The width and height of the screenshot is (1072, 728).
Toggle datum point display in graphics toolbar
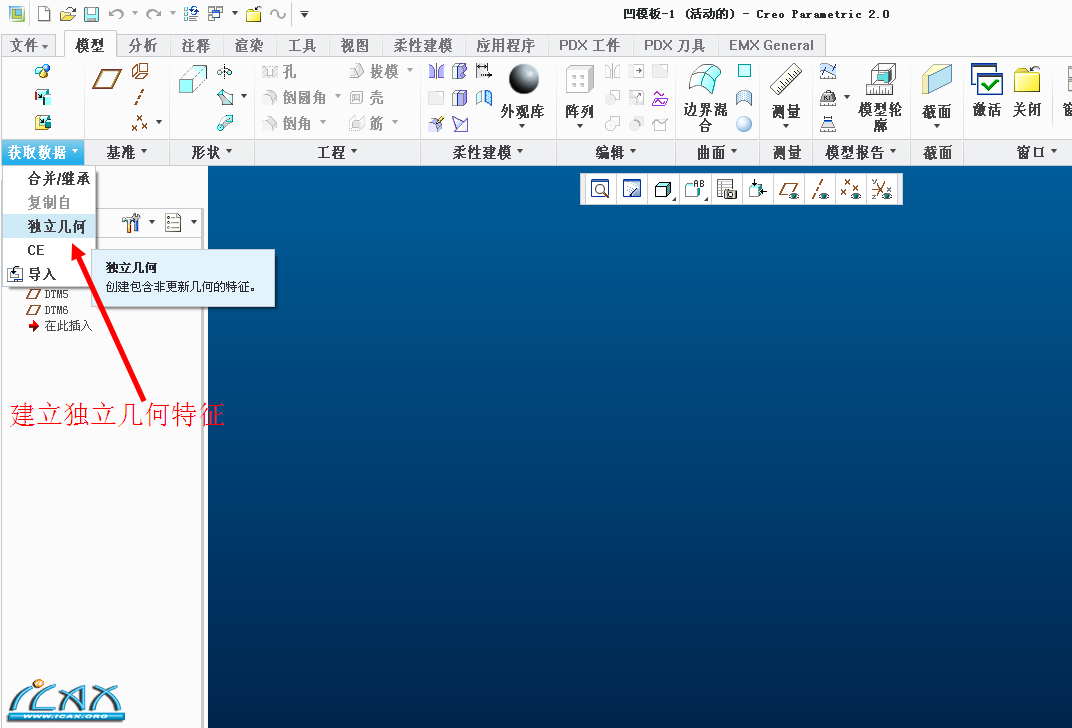[x=851, y=189]
